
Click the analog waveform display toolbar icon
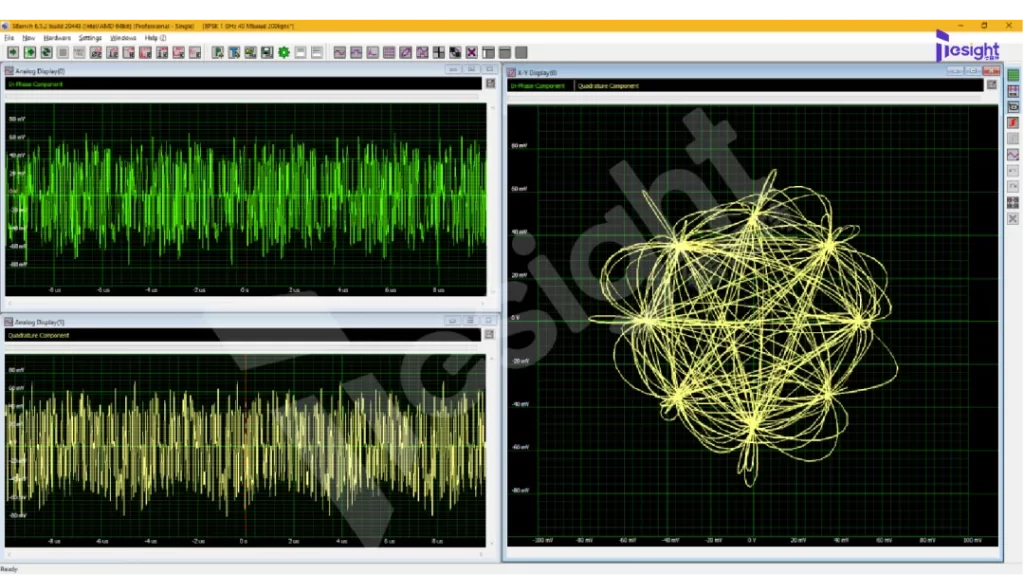coord(340,52)
